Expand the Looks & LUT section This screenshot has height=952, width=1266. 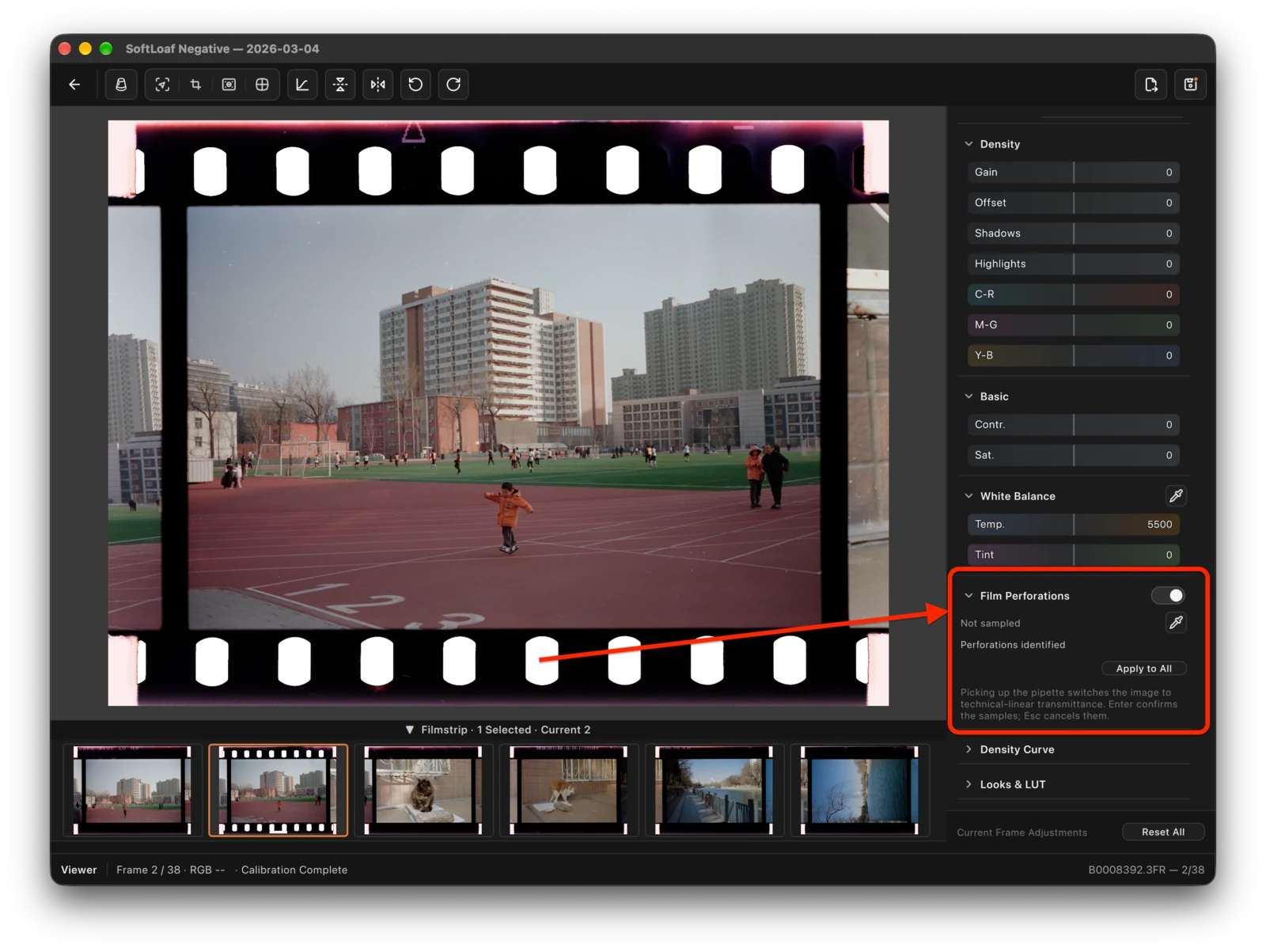(968, 784)
